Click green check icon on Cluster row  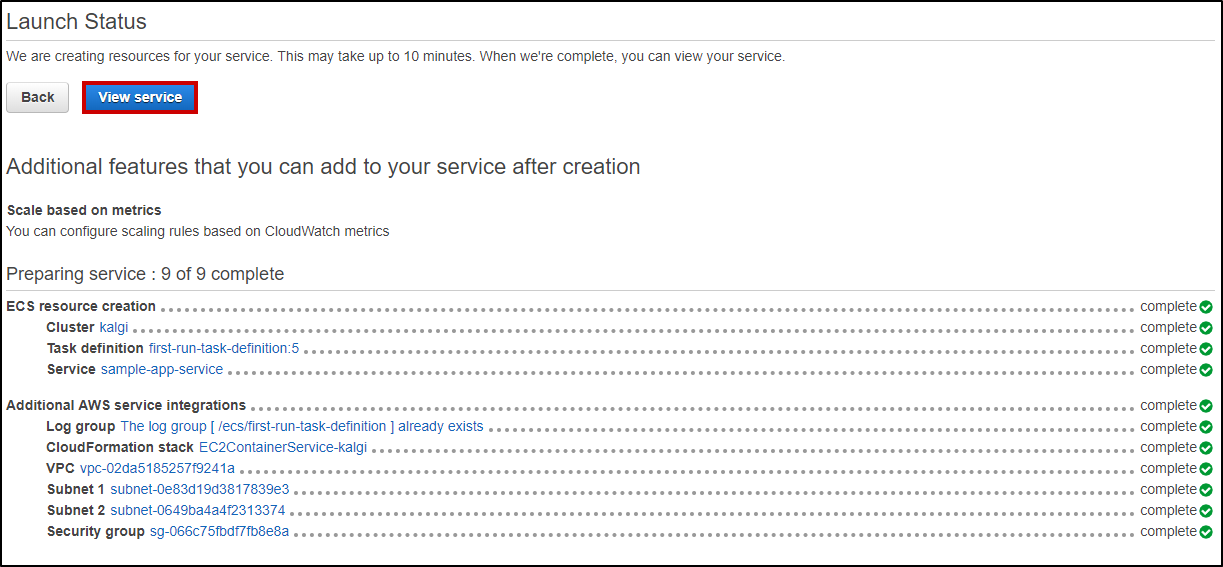1206,328
